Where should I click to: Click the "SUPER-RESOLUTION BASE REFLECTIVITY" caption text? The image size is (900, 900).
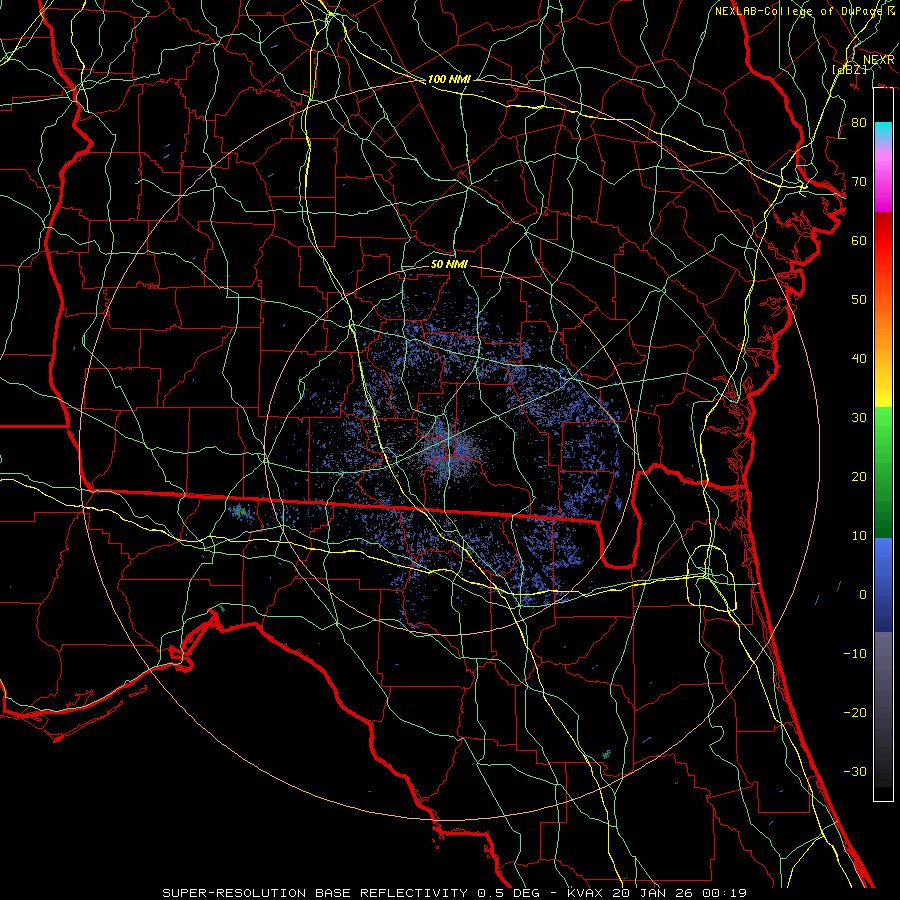point(315,893)
